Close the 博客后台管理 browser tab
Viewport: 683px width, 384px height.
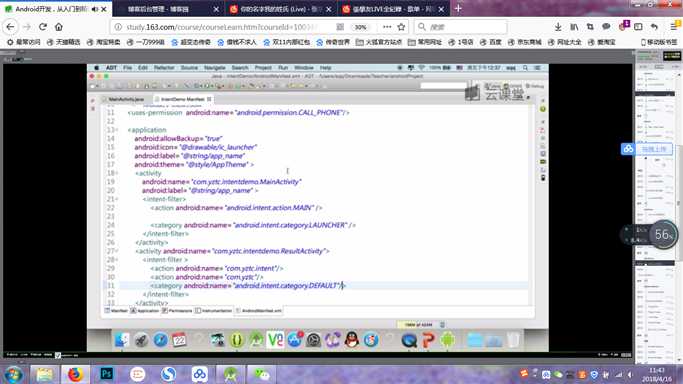[x=216, y=9]
